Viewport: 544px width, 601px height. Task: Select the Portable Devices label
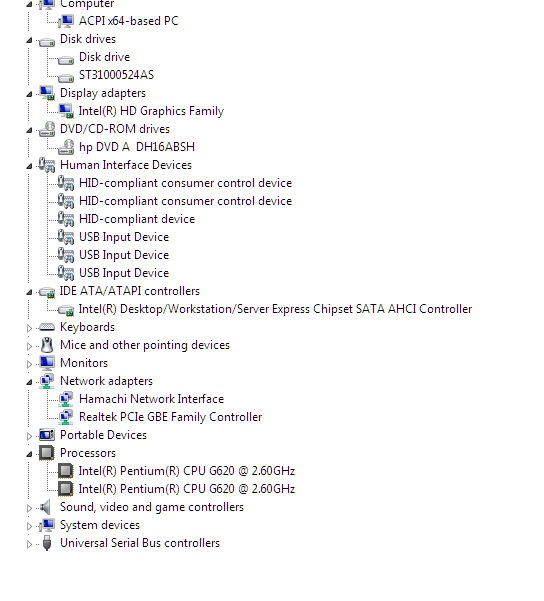pos(104,435)
